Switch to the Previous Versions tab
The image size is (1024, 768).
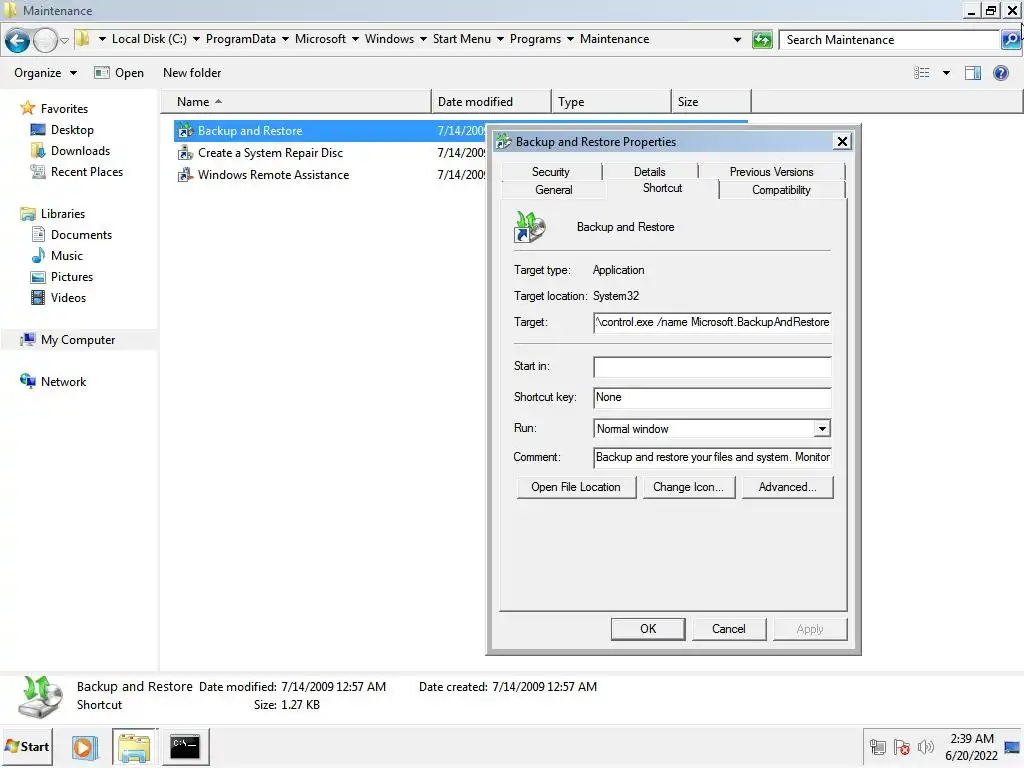click(x=771, y=172)
